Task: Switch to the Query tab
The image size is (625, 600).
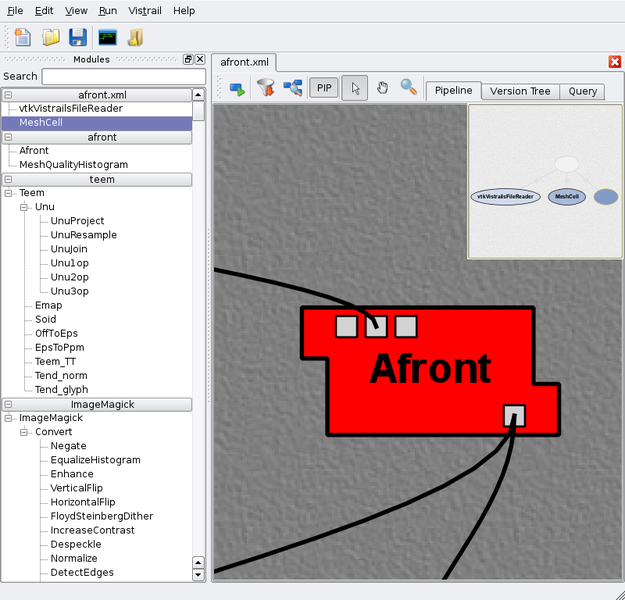Action: (582, 91)
